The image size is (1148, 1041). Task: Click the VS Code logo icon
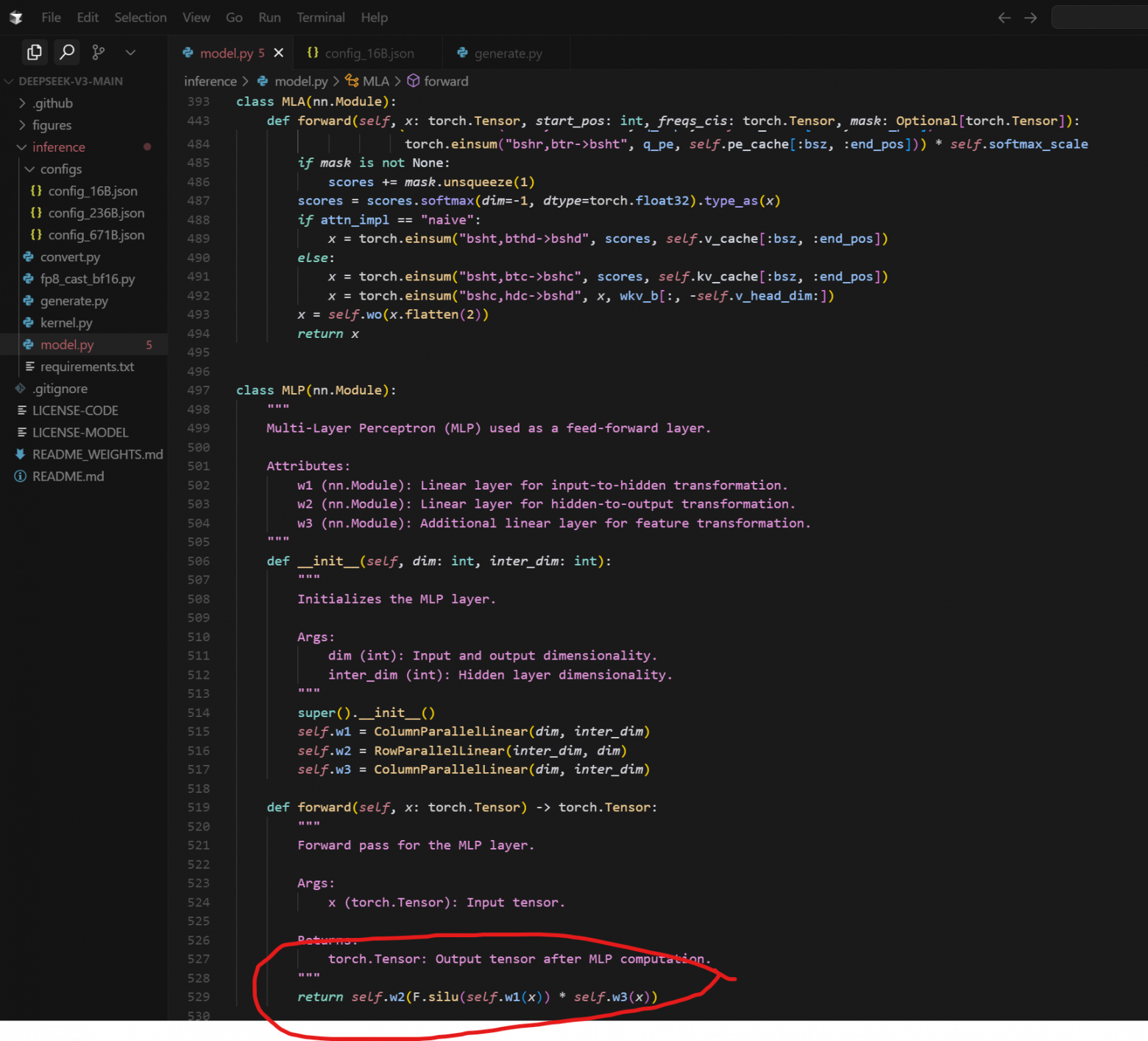pyautogui.click(x=15, y=18)
